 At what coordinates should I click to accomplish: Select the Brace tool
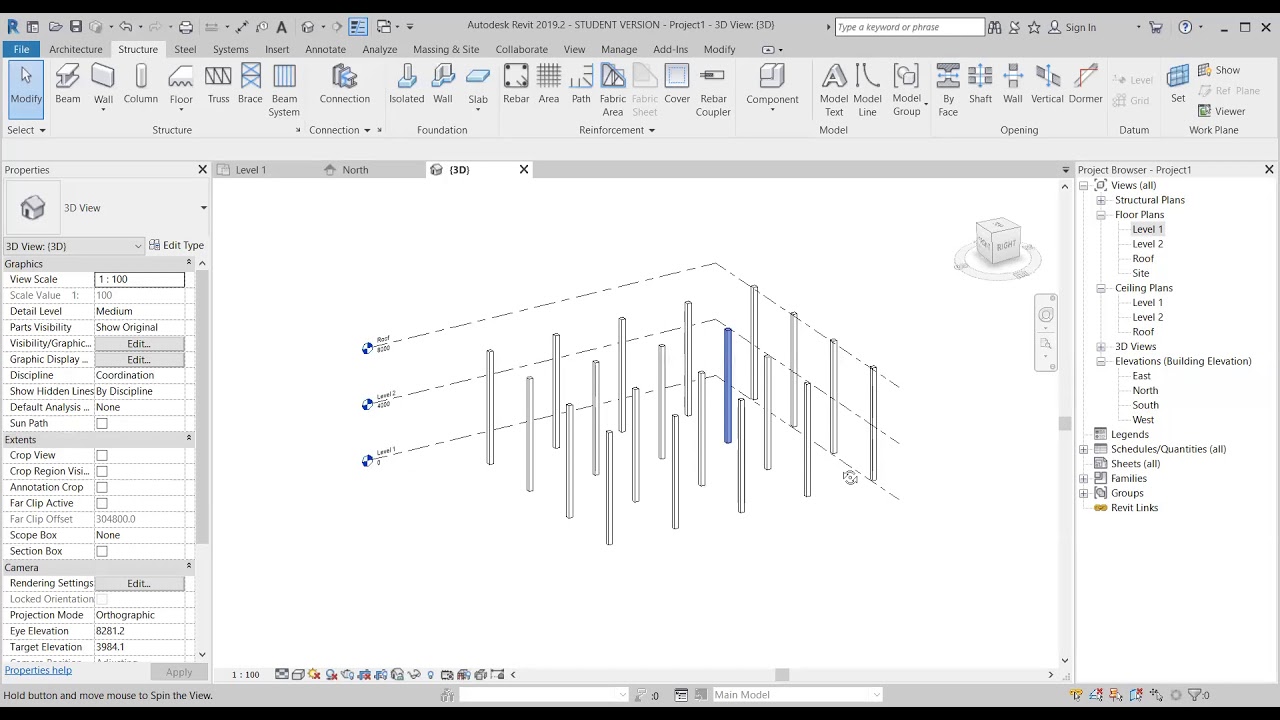point(250,85)
